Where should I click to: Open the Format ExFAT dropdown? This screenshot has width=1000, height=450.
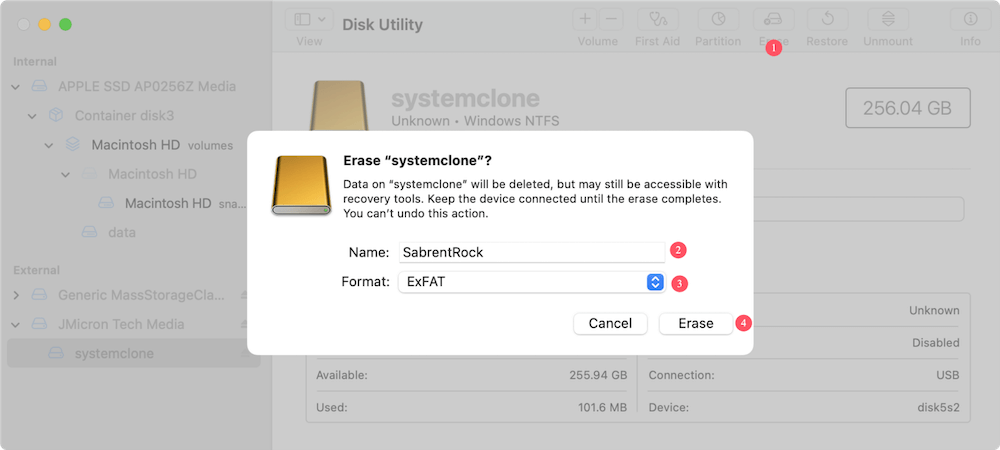pyautogui.click(x=655, y=282)
